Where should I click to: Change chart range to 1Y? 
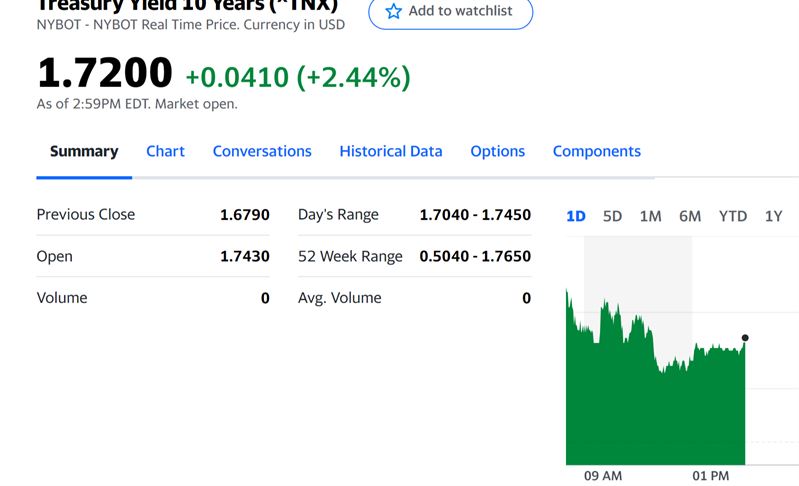(773, 216)
